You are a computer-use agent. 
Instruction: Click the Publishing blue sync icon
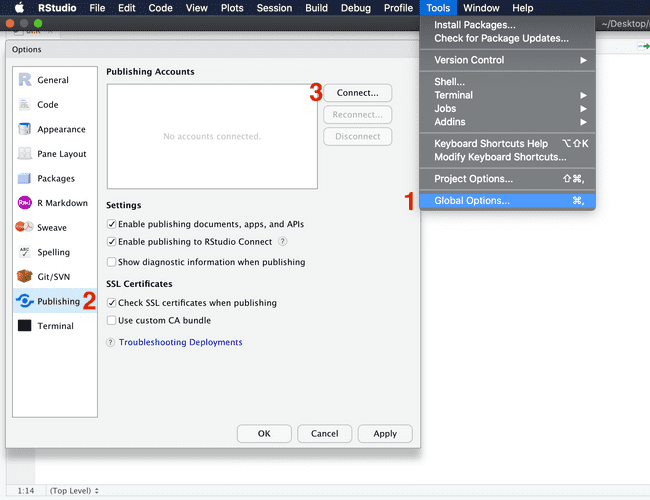coord(25,301)
